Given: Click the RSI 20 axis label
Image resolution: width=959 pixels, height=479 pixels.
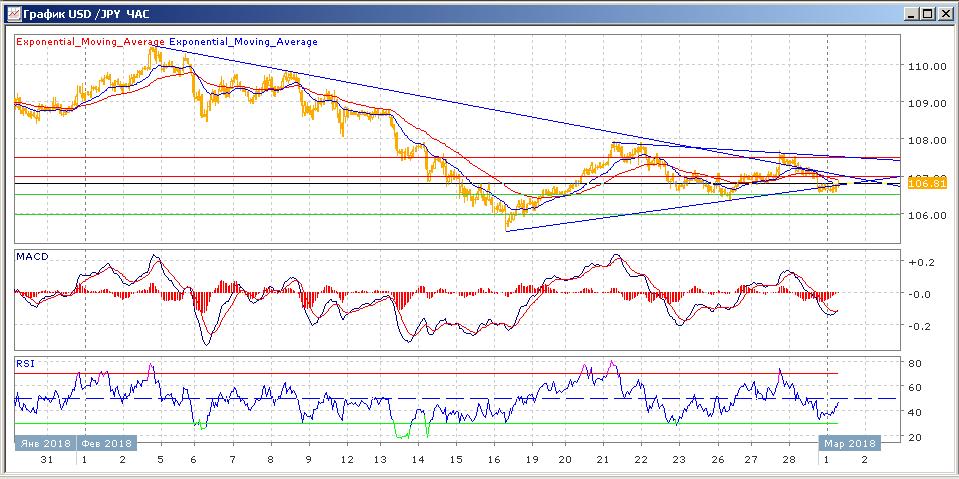Looking at the screenshot, I should [x=915, y=437].
